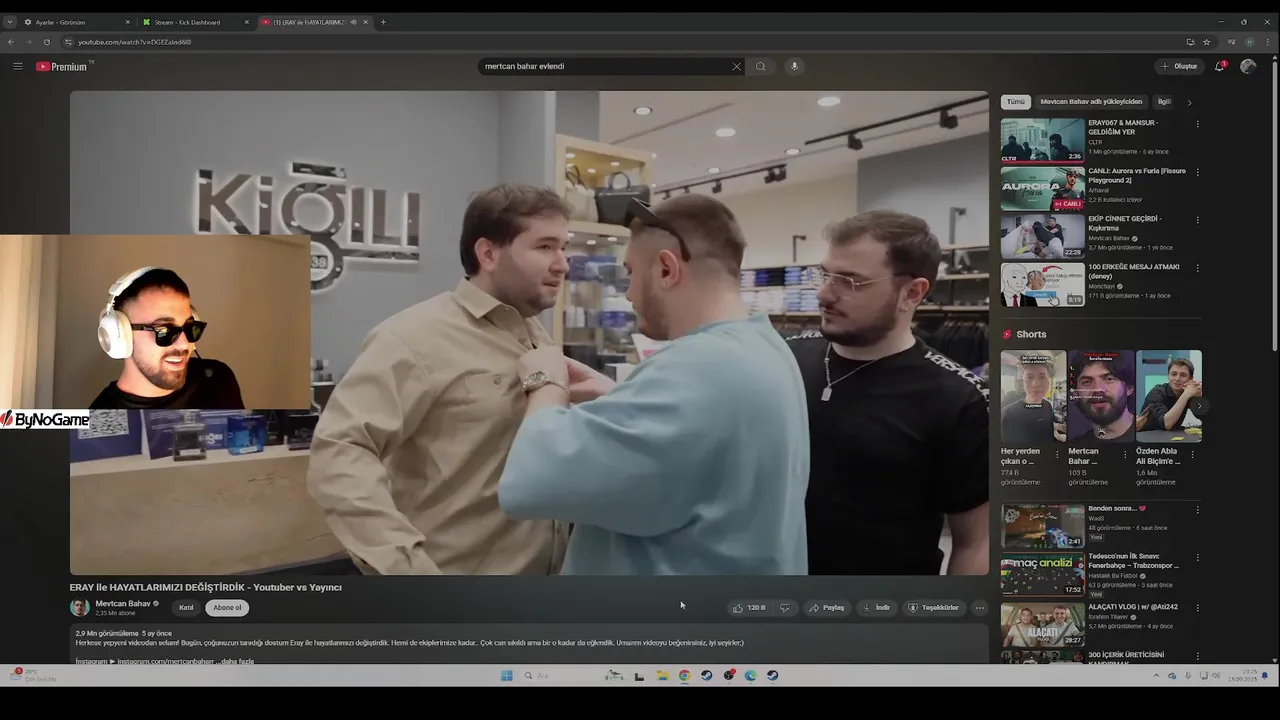Open the Özden Abla Ali Biçim'e short

pos(1169,396)
